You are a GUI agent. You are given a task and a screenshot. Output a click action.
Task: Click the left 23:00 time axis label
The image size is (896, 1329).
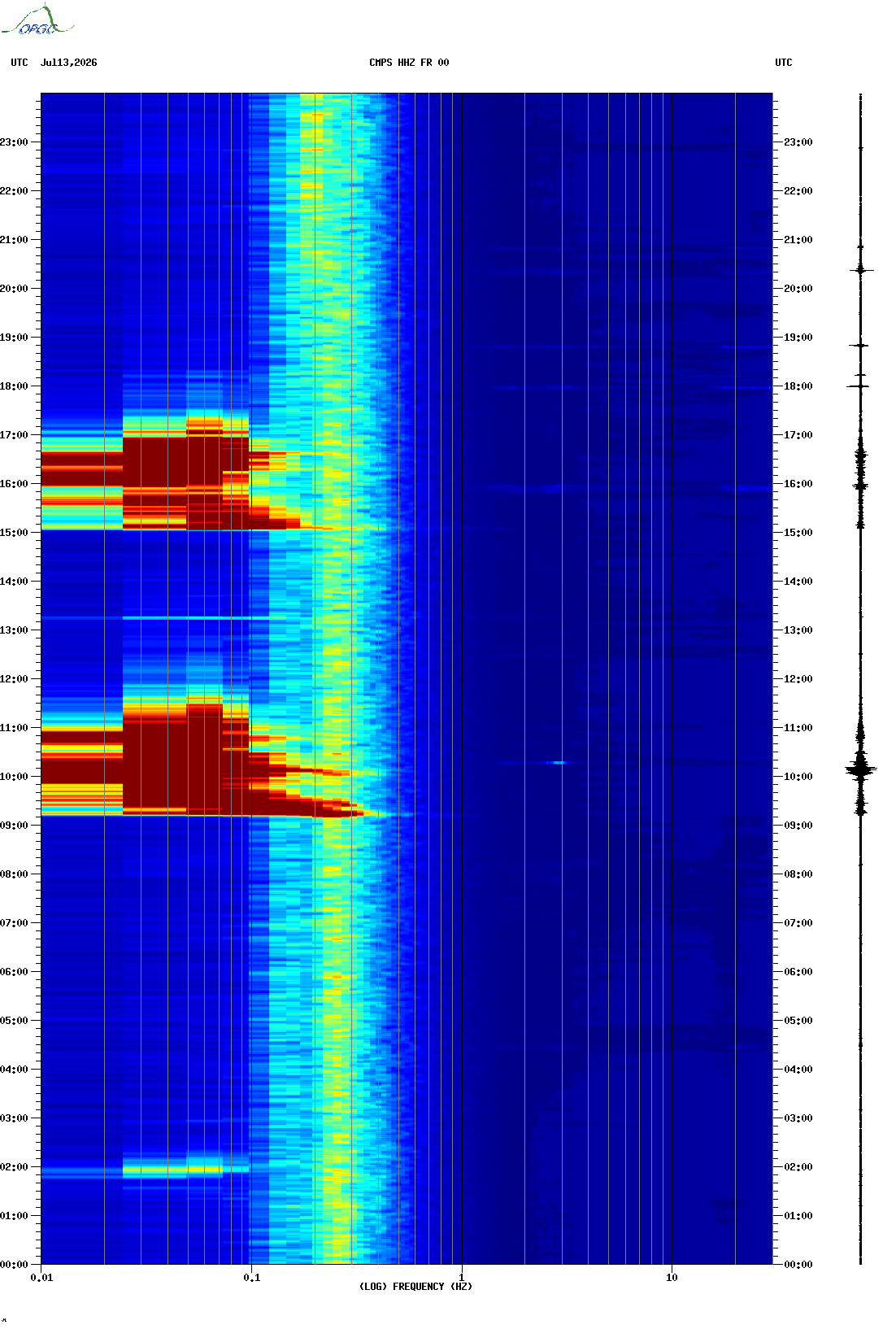[x=14, y=142]
